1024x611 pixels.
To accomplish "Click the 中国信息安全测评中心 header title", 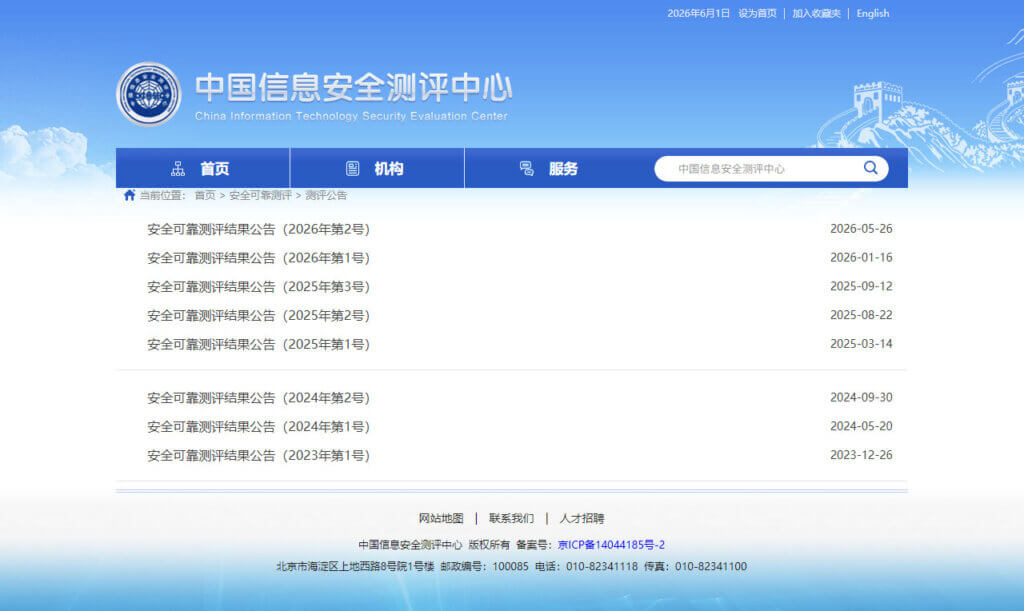I will point(353,87).
